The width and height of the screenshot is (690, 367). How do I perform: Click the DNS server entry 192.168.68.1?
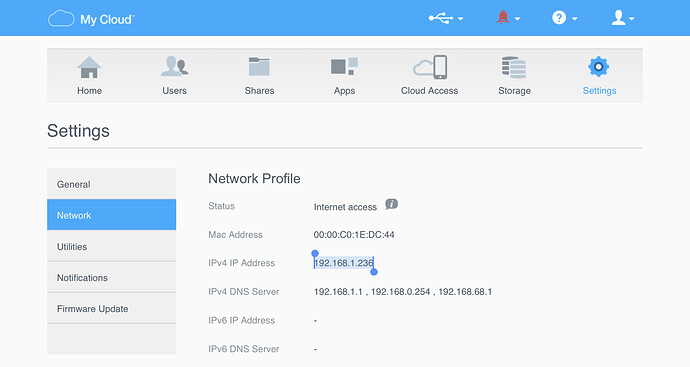tap(465, 292)
